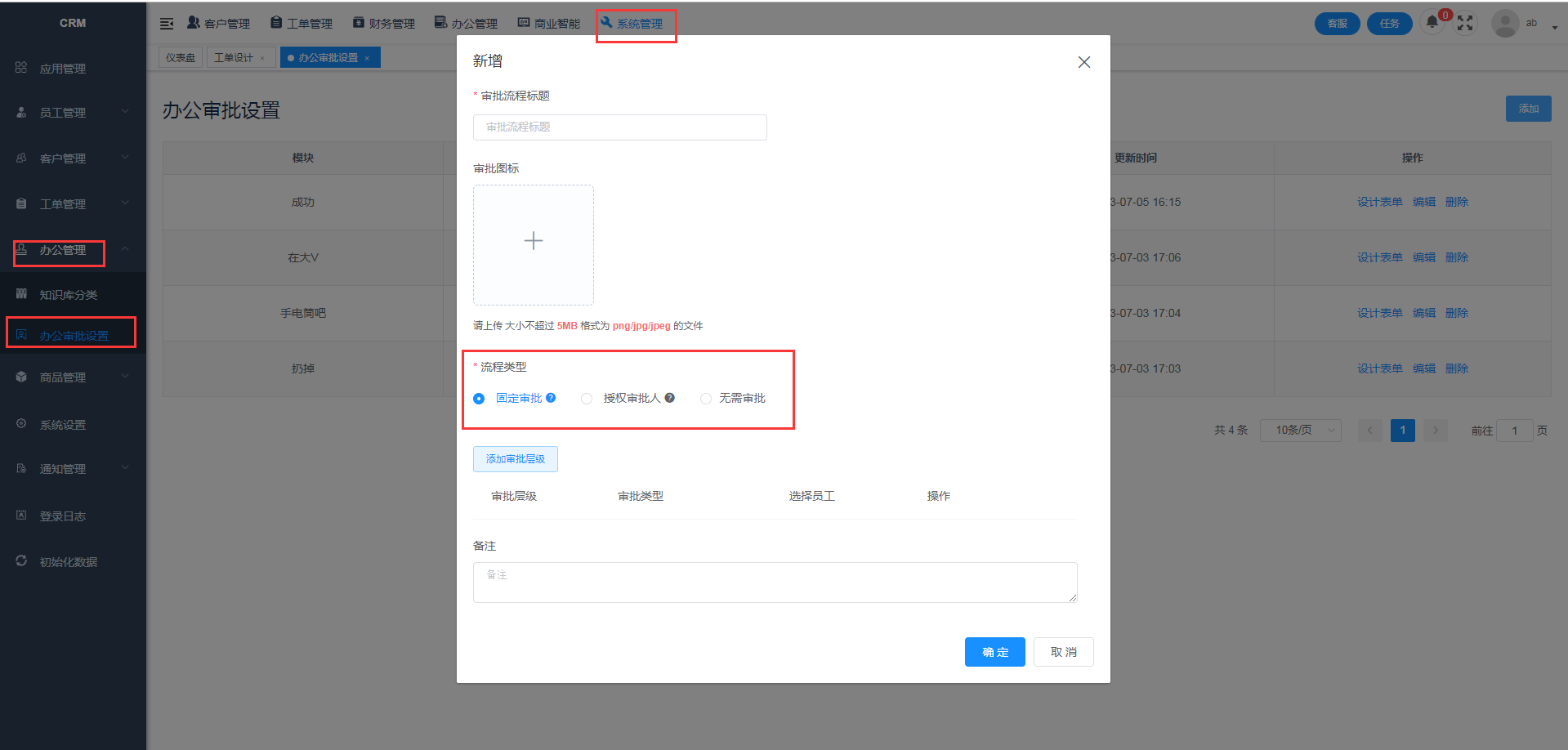Click 设计表单 link in the 扔掉 row
Image resolution: width=1568 pixels, height=750 pixels.
pyautogui.click(x=1380, y=368)
